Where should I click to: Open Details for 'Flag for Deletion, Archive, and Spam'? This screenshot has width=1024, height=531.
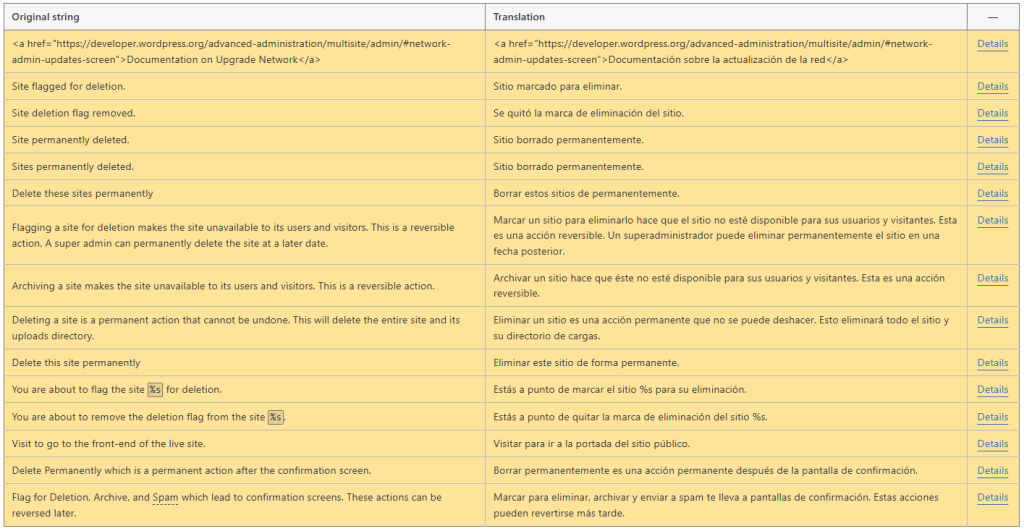992,497
